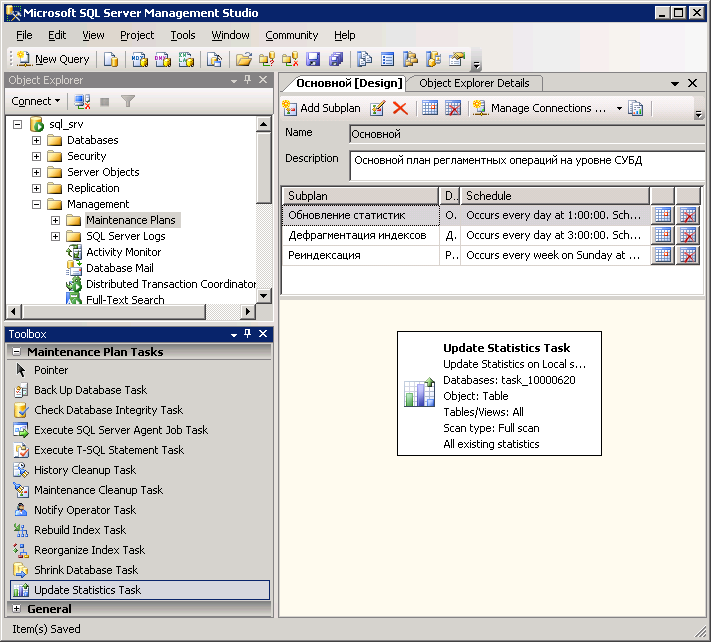Click Add Subplan in designer toolbar

coord(321,108)
